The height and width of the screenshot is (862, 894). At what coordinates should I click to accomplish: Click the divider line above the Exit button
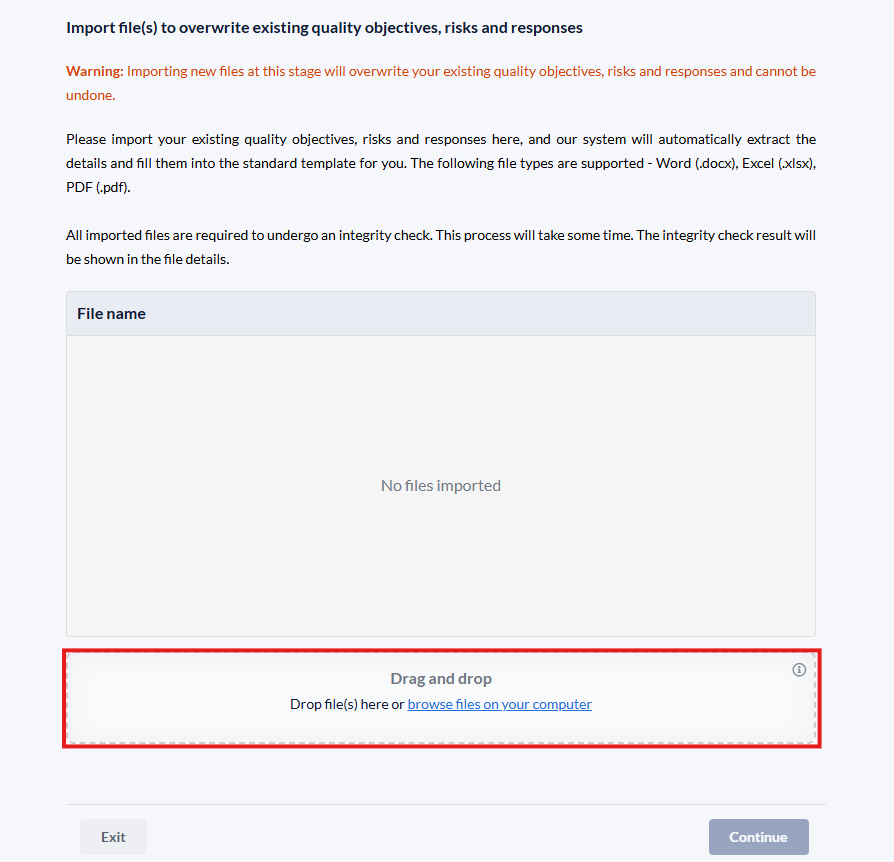(446, 804)
